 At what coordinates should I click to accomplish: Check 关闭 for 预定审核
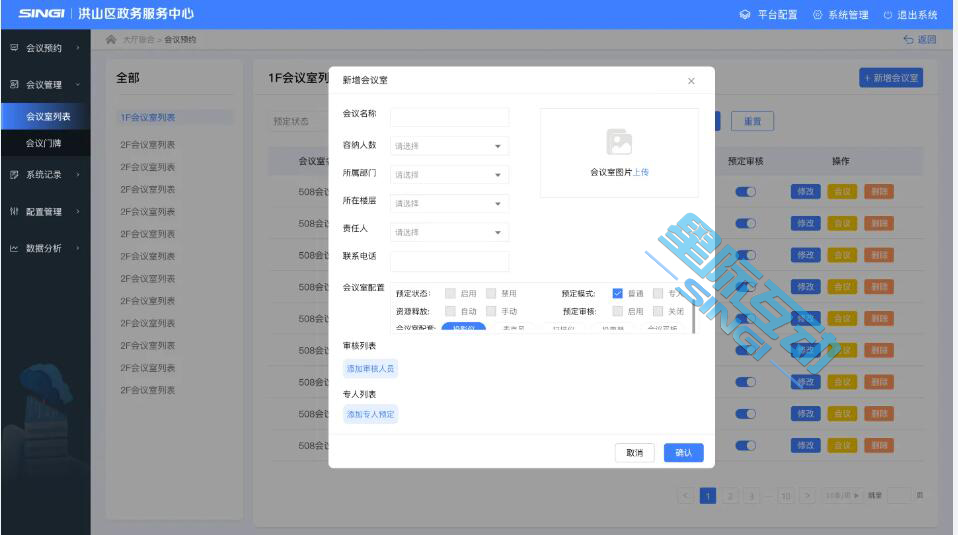658,311
